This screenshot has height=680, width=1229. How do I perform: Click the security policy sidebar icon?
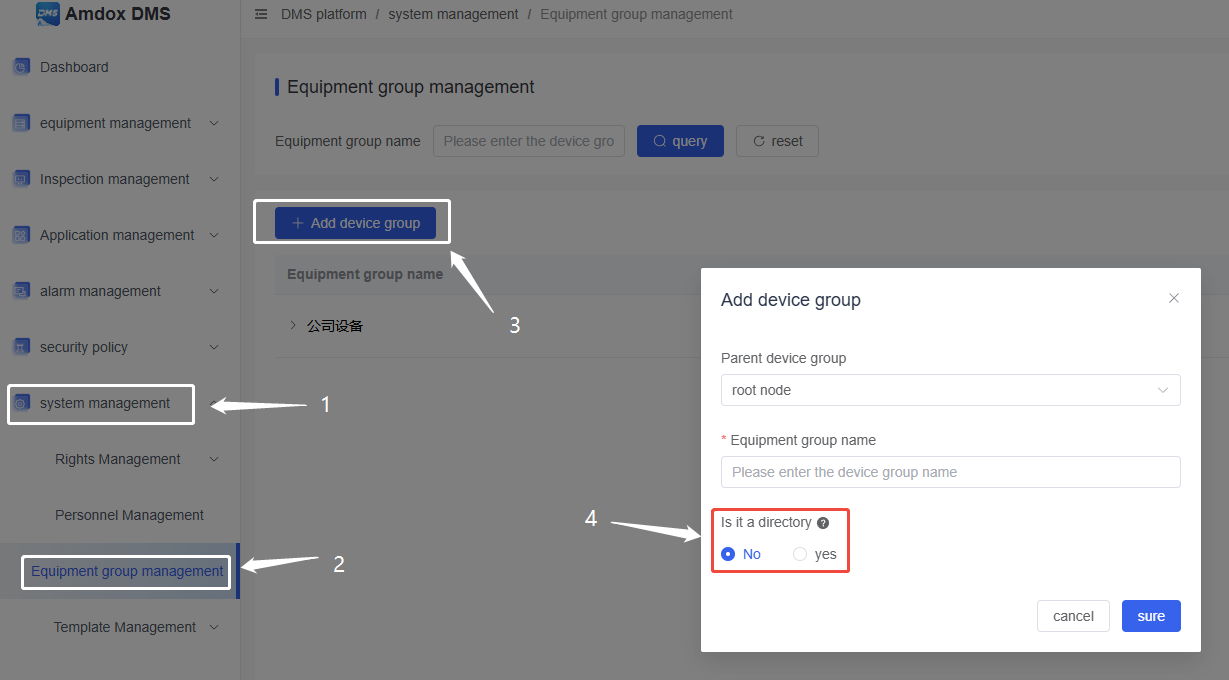[x=21, y=347]
